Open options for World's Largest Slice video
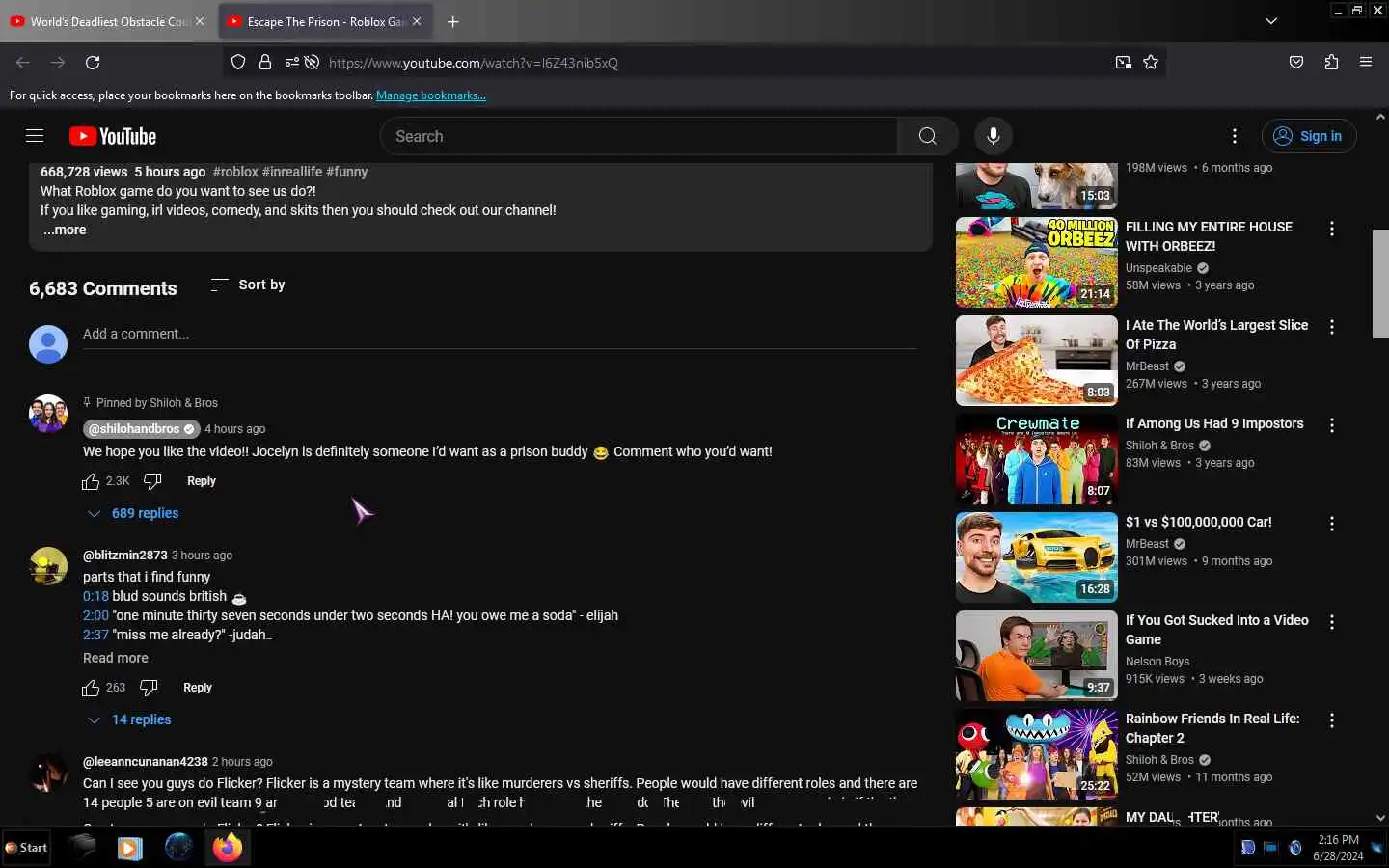 [x=1332, y=327]
